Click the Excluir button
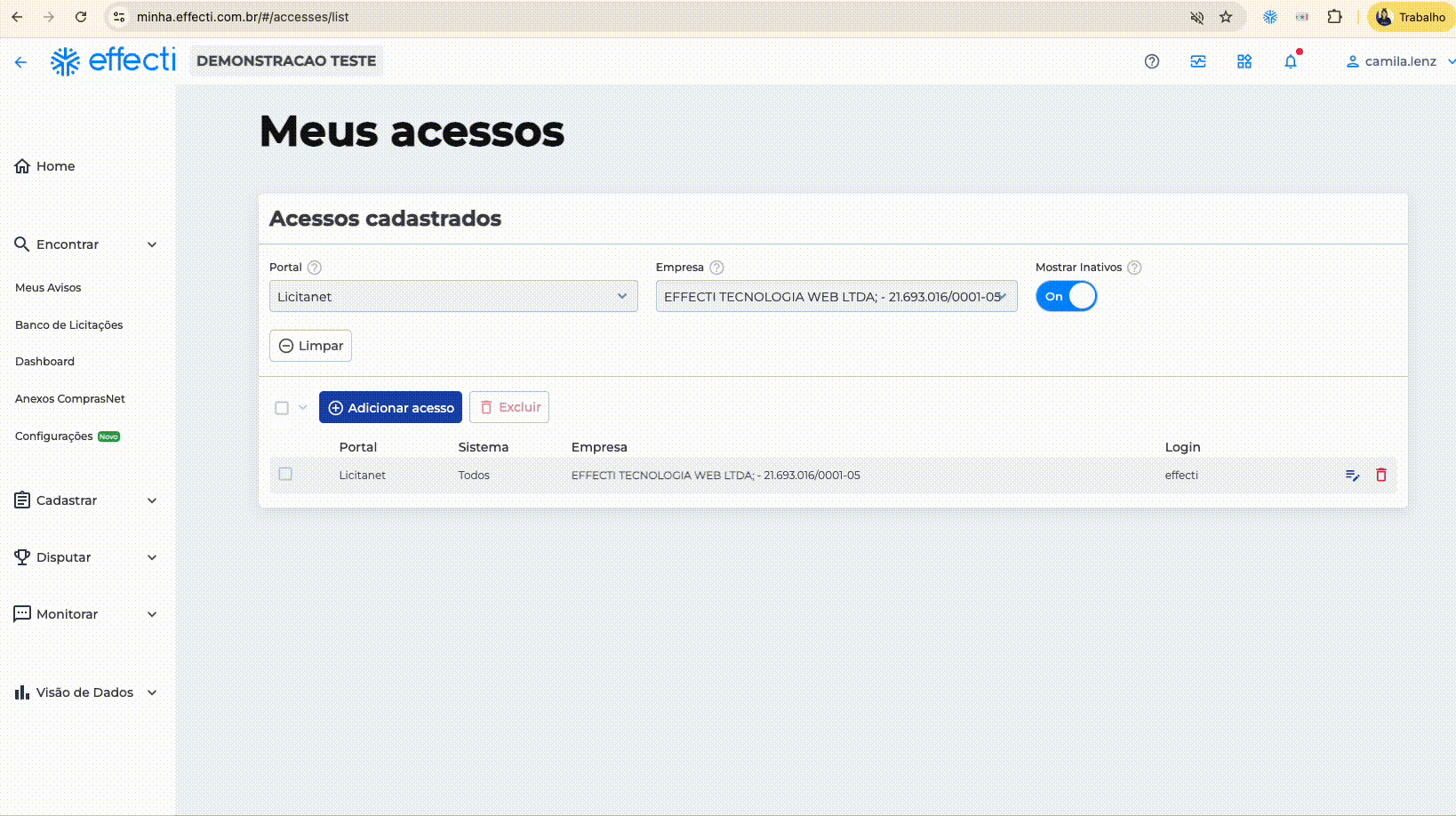The image size is (1456, 816). pyautogui.click(x=509, y=407)
